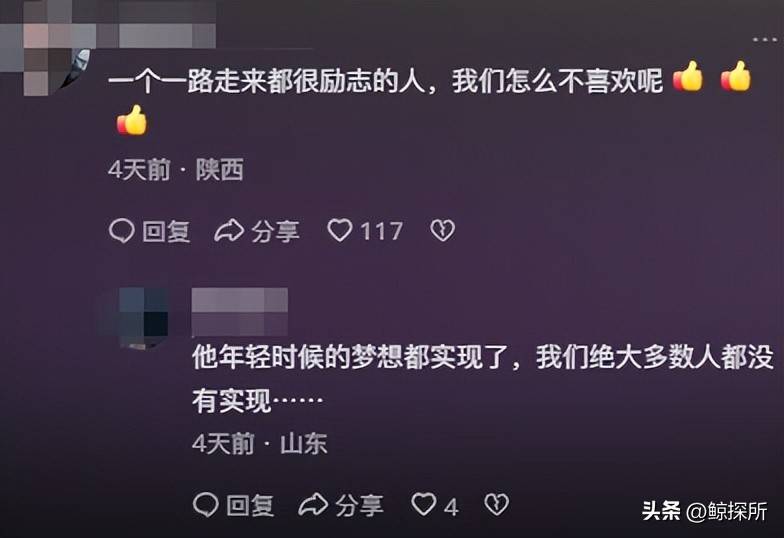Image resolution: width=784 pixels, height=538 pixels.
Task: Open the three-dot more options menu
Action: [766, 39]
